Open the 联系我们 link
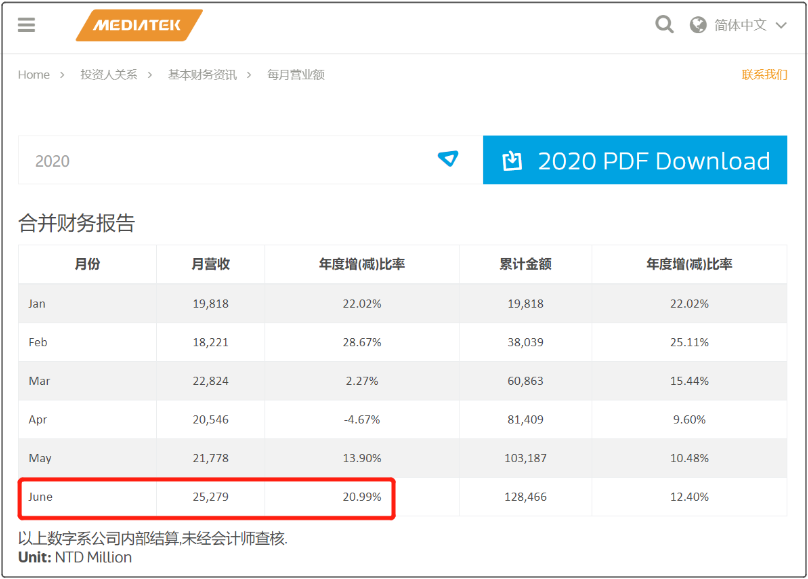The width and height of the screenshot is (808, 579). (x=764, y=75)
